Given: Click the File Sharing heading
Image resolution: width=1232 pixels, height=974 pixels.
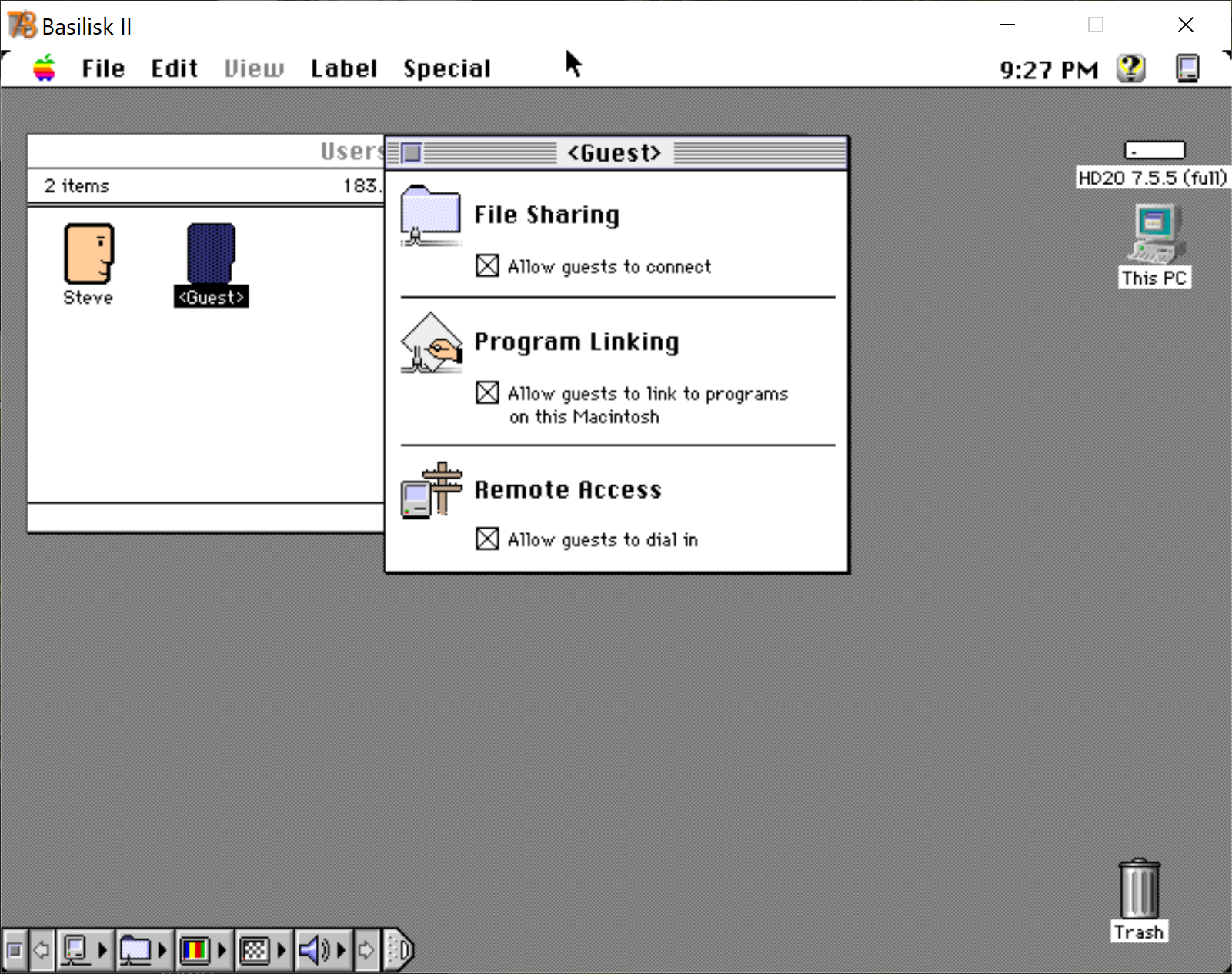Looking at the screenshot, I should coord(546,215).
